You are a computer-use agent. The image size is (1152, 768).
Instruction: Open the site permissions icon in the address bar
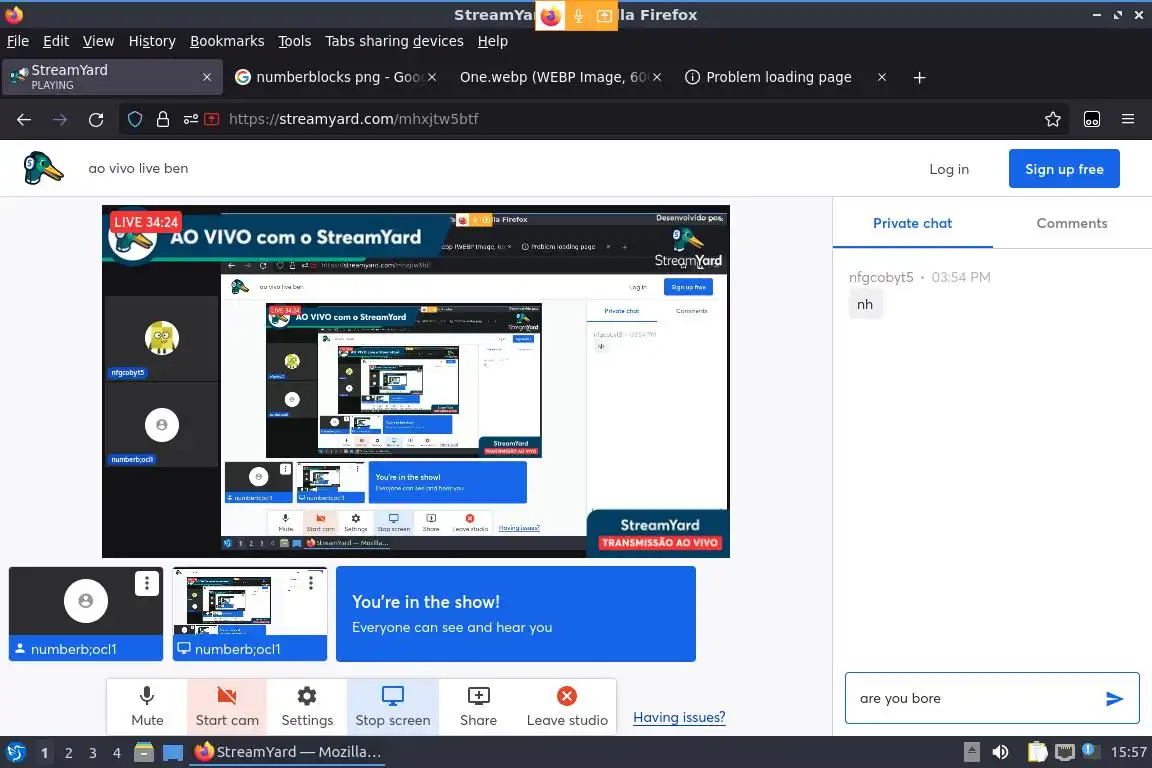pos(191,119)
